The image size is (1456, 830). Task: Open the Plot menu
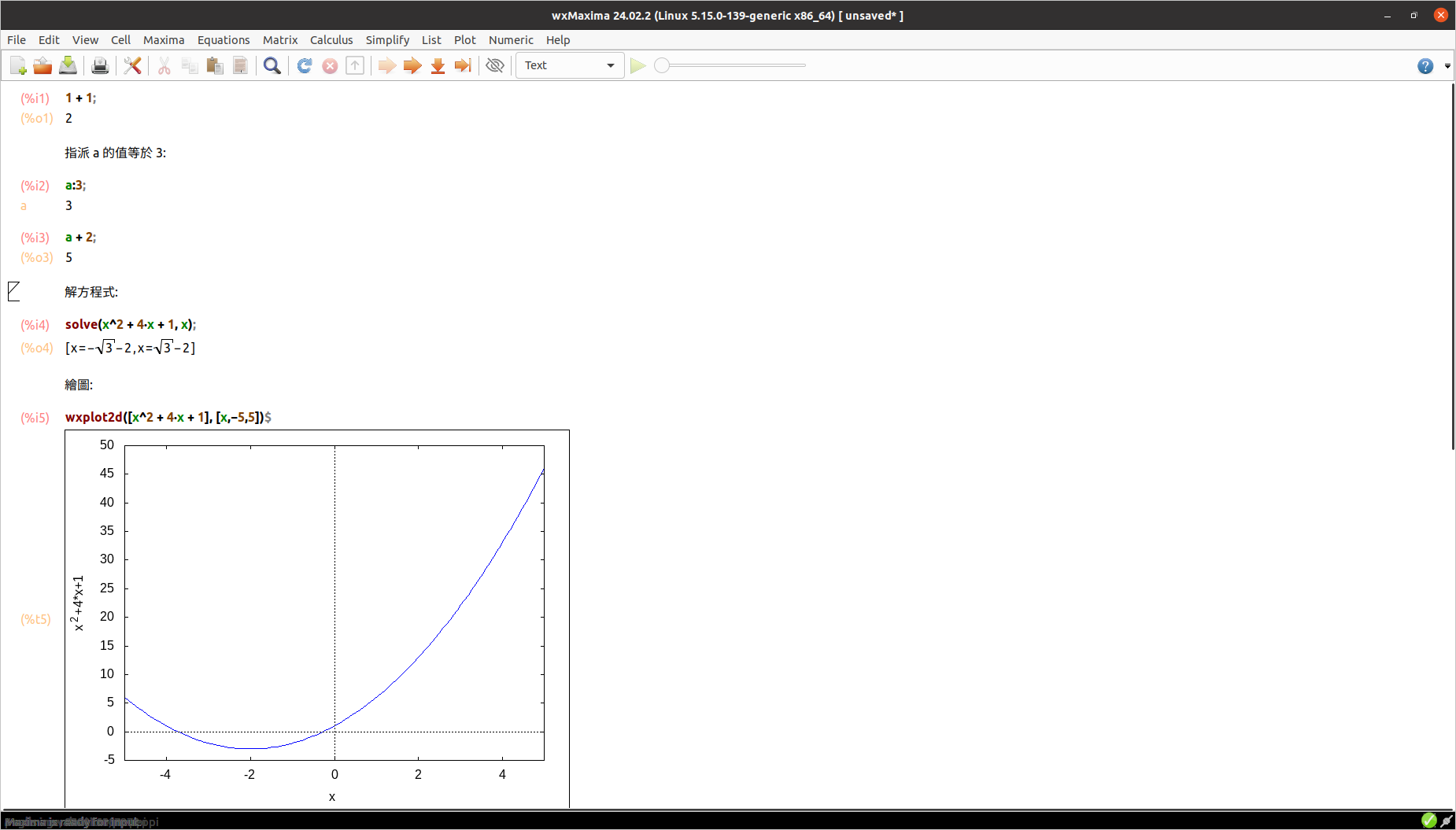click(464, 40)
